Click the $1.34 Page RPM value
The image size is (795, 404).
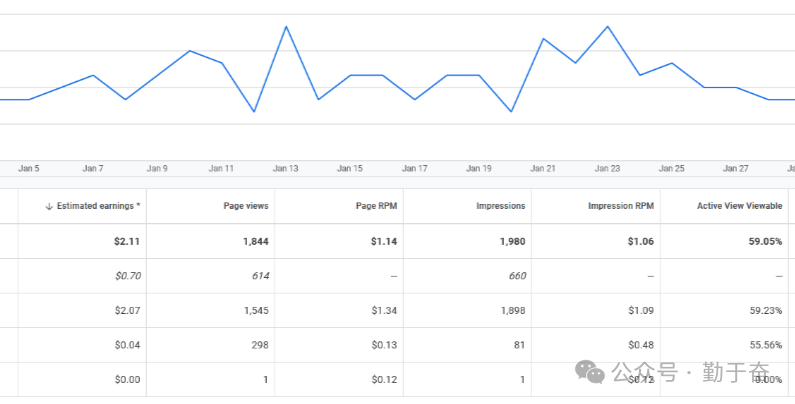384,310
